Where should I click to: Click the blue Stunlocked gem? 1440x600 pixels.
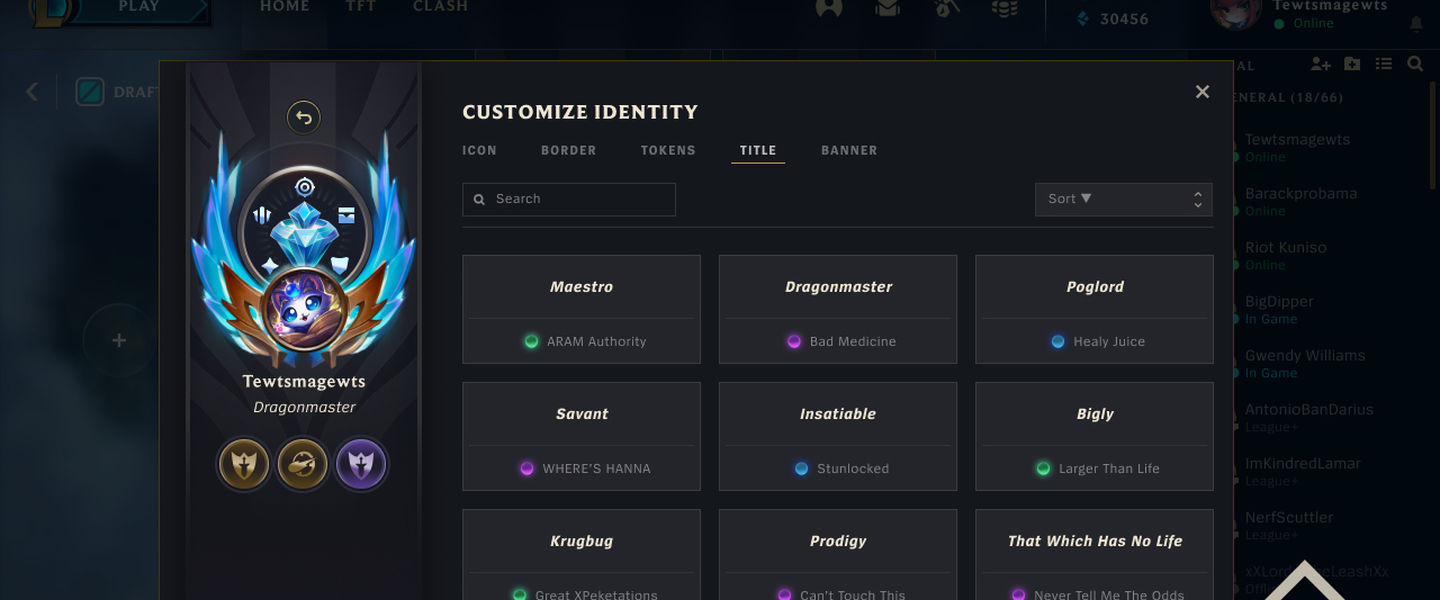click(x=801, y=468)
